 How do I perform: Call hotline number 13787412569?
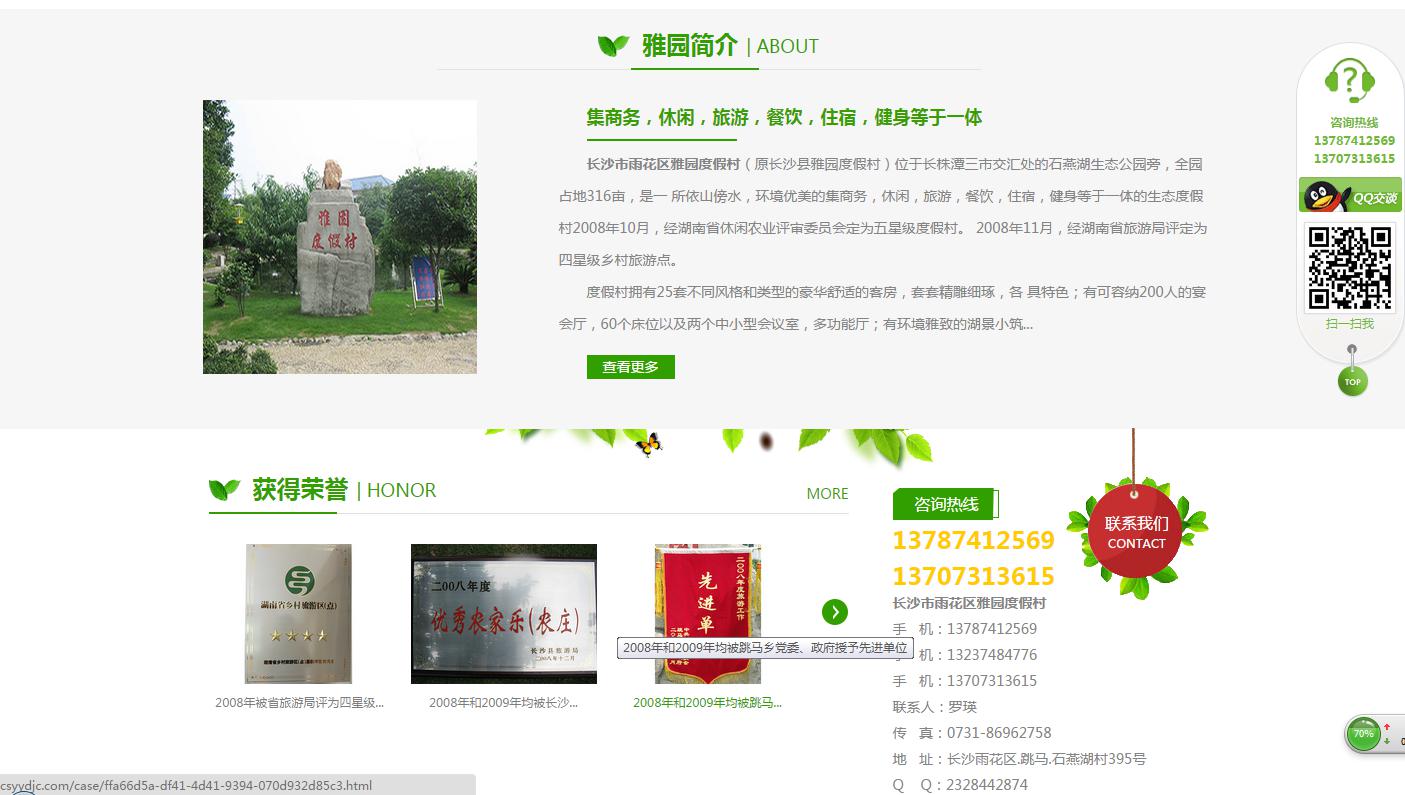coord(973,540)
